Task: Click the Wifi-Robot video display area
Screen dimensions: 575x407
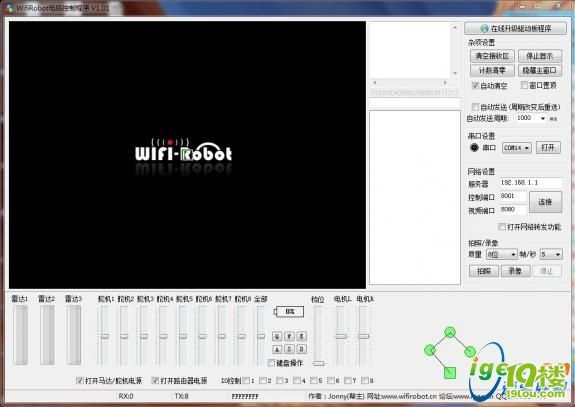Action: click(187, 155)
